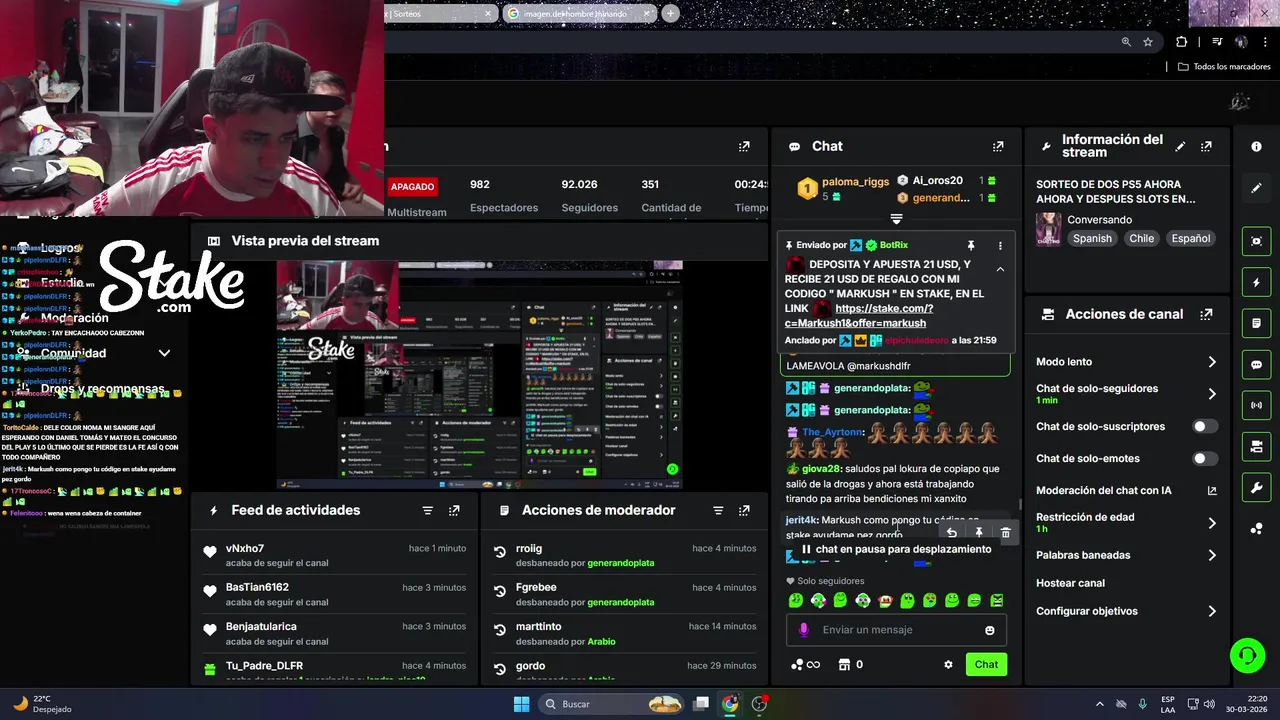The width and height of the screenshot is (1280, 720).
Task: Toggle the chat bubble icon in the right sidebar
Action: [1257, 364]
